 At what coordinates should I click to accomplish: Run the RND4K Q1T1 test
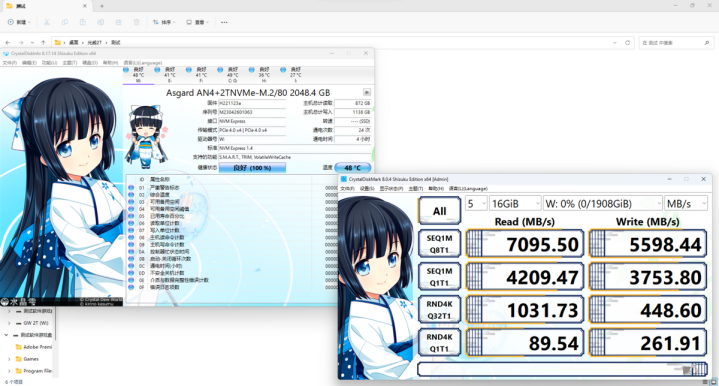tap(439, 343)
